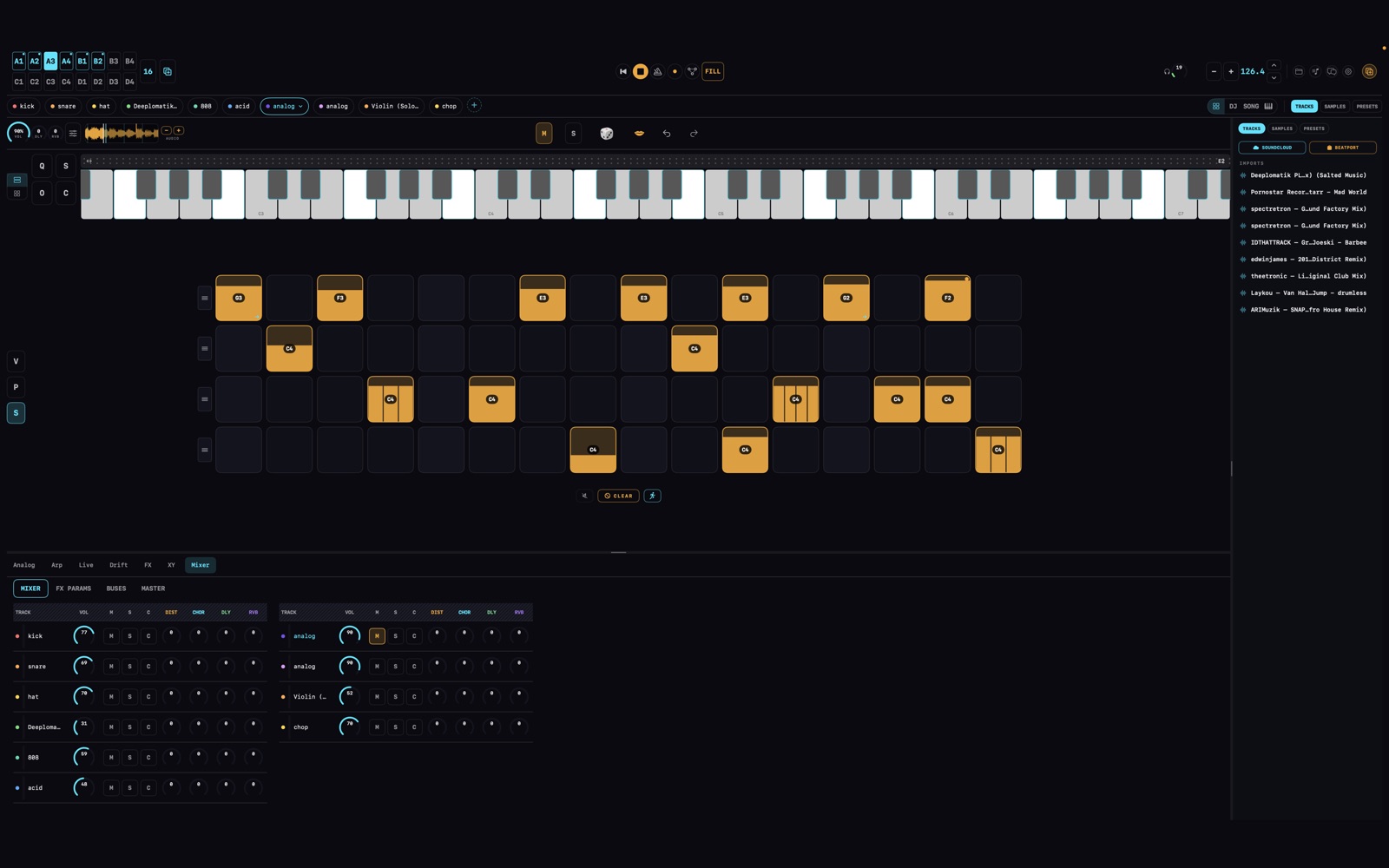
Task: Click the lightning bolt icon next to CLEAR
Action: tap(653, 496)
